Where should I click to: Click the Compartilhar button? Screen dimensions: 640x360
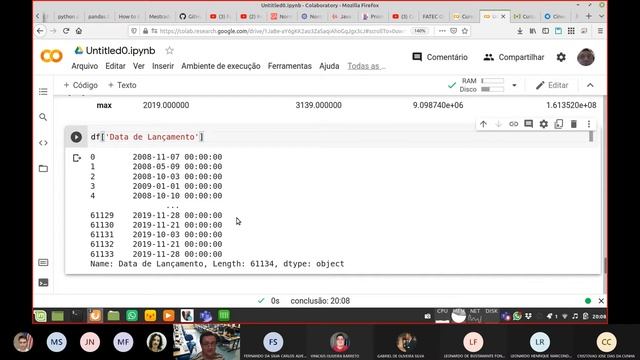click(x=514, y=57)
